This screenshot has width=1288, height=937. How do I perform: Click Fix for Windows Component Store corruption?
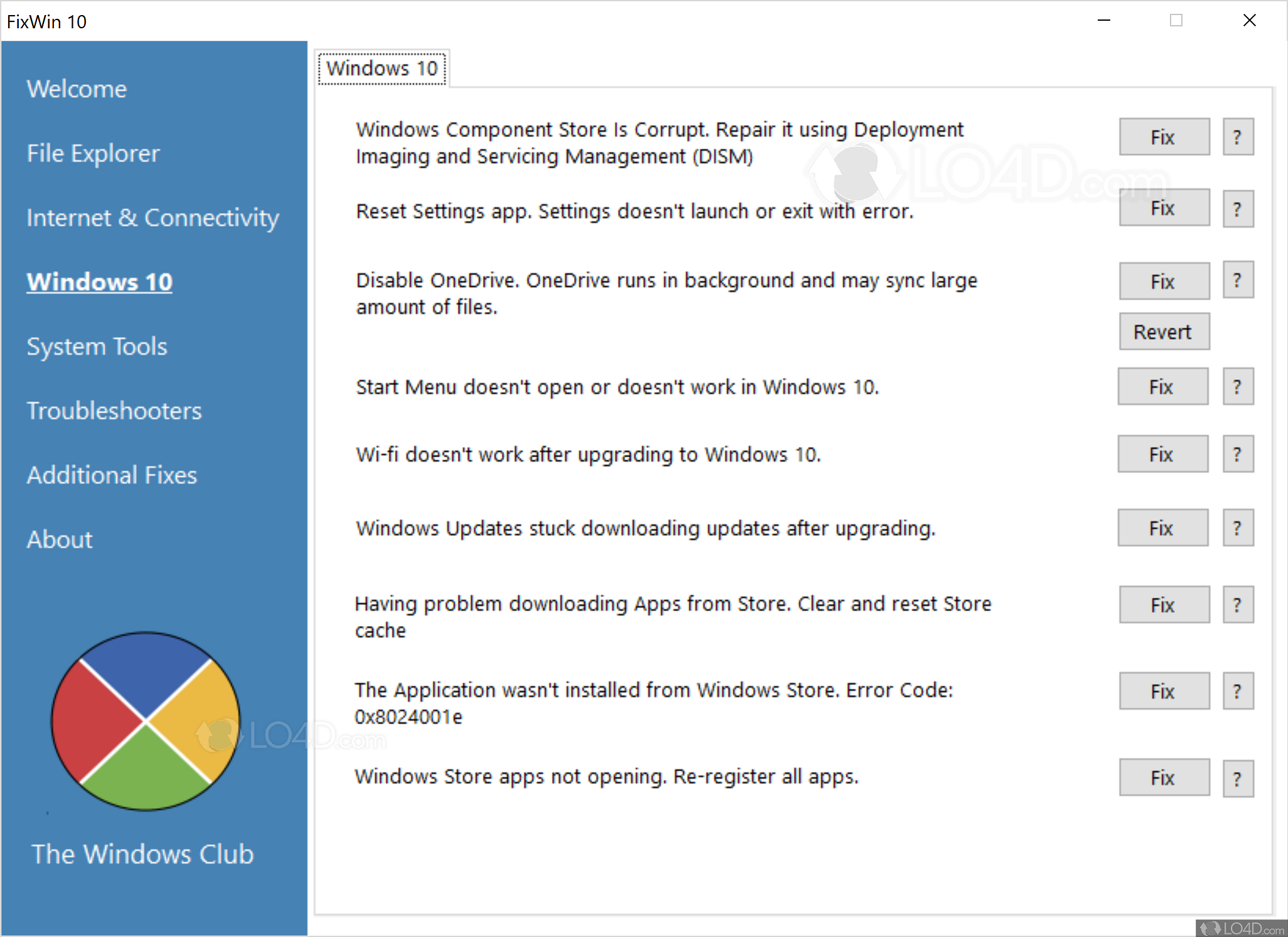pyautogui.click(x=1163, y=137)
